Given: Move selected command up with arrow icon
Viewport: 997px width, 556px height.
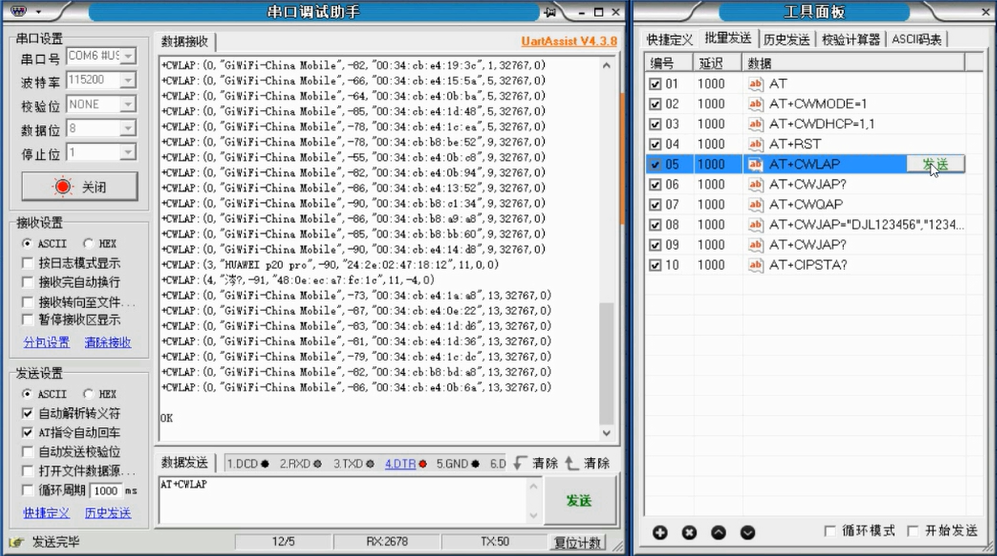Looking at the screenshot, I should [x=719, y=532].
